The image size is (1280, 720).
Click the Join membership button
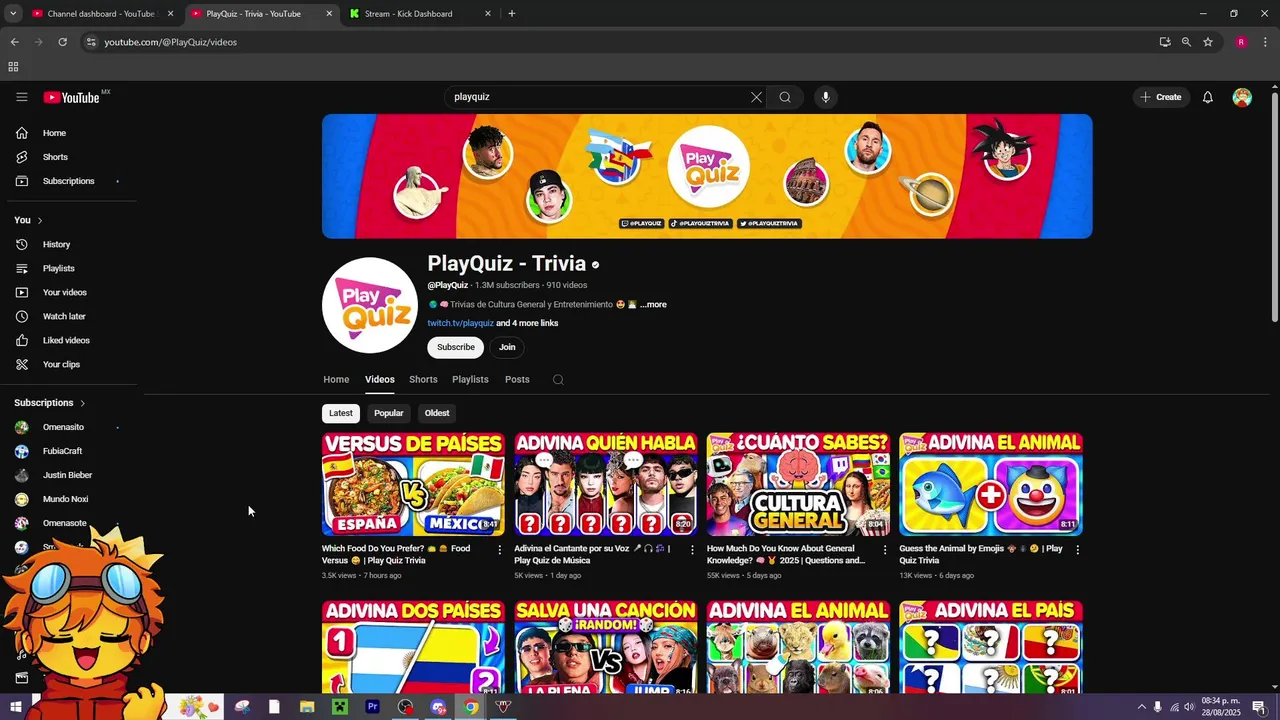(x=507, y=347)
